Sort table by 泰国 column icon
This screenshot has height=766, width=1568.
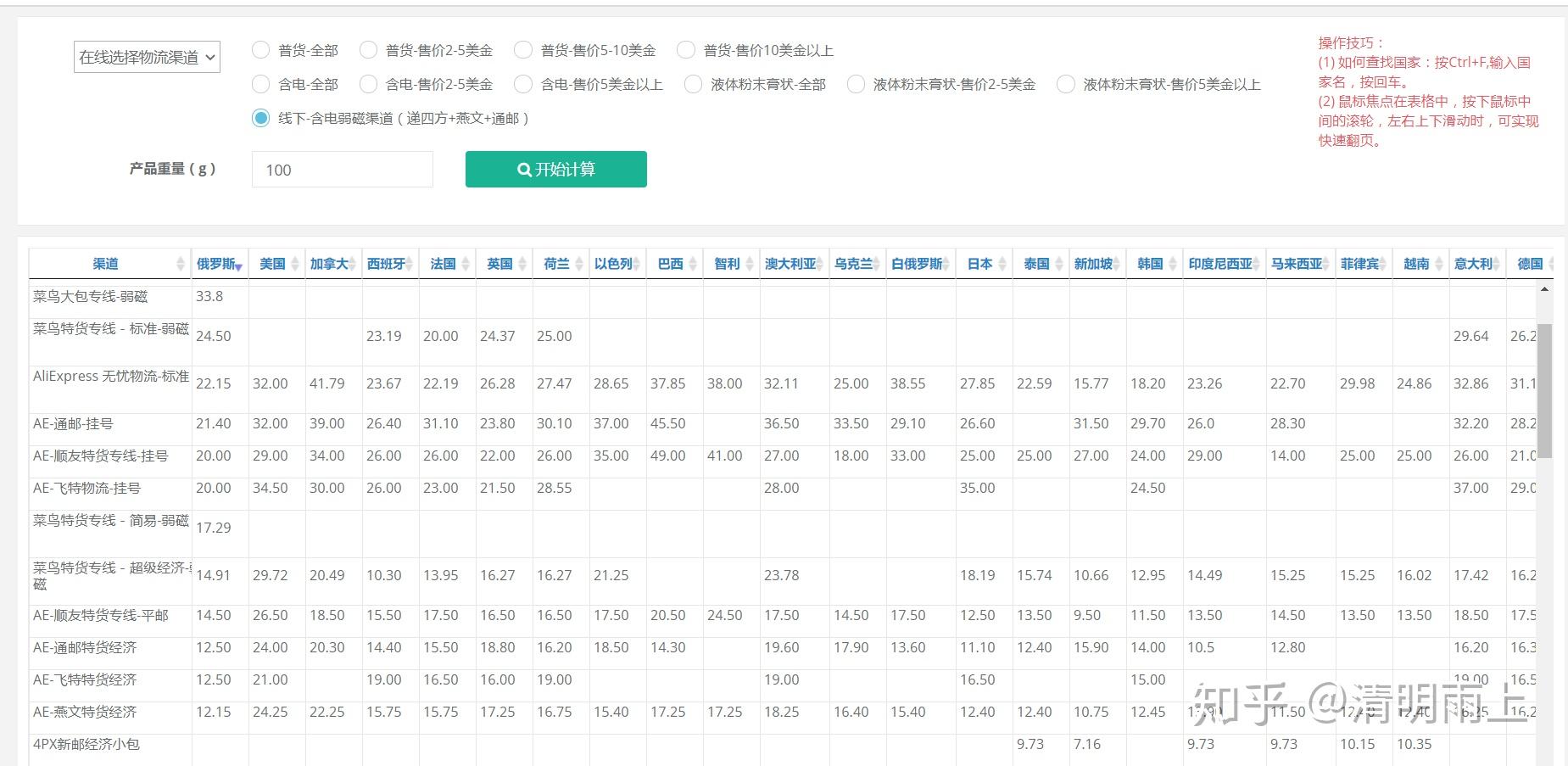click(x=1060, y=264)
